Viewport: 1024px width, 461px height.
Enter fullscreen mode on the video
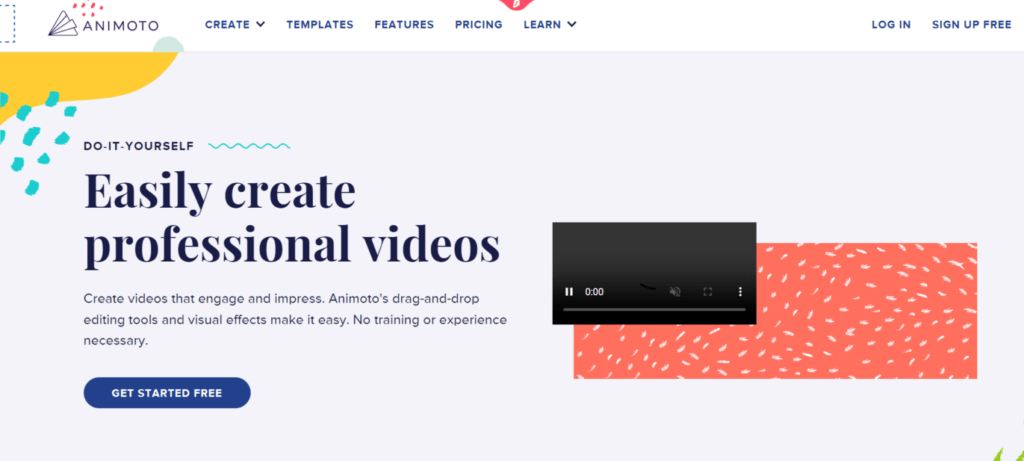[x=707, y=292]
